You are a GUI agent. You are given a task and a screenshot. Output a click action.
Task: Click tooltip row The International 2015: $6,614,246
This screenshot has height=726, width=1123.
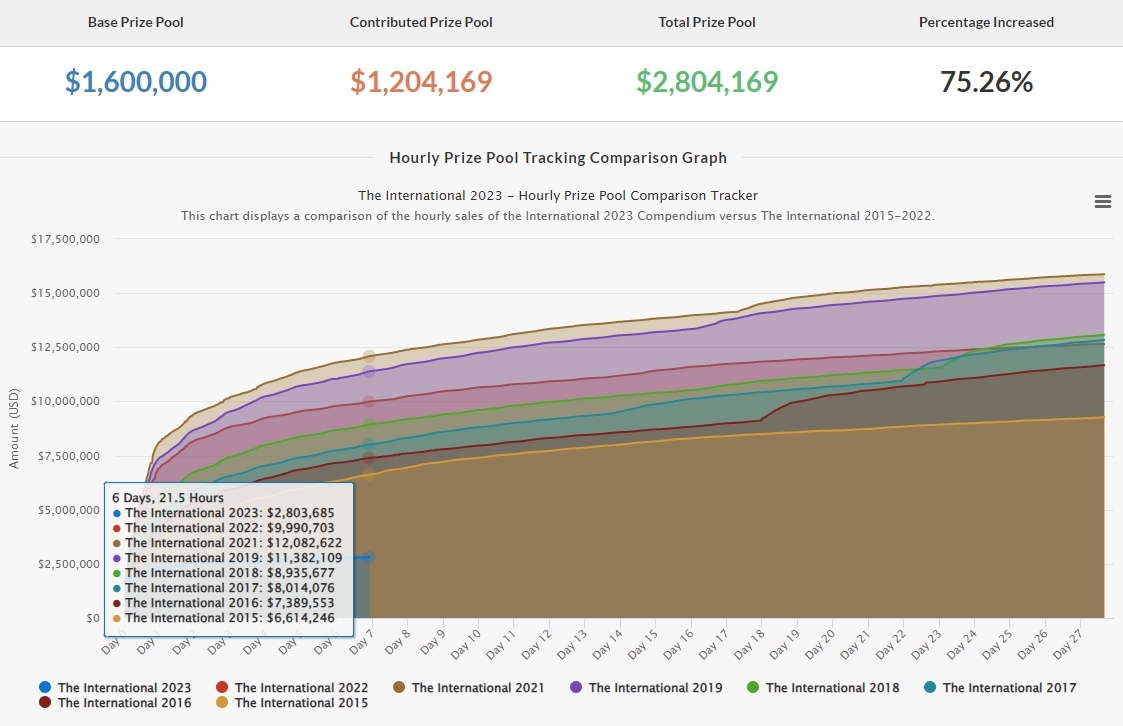tap(223, 618)
